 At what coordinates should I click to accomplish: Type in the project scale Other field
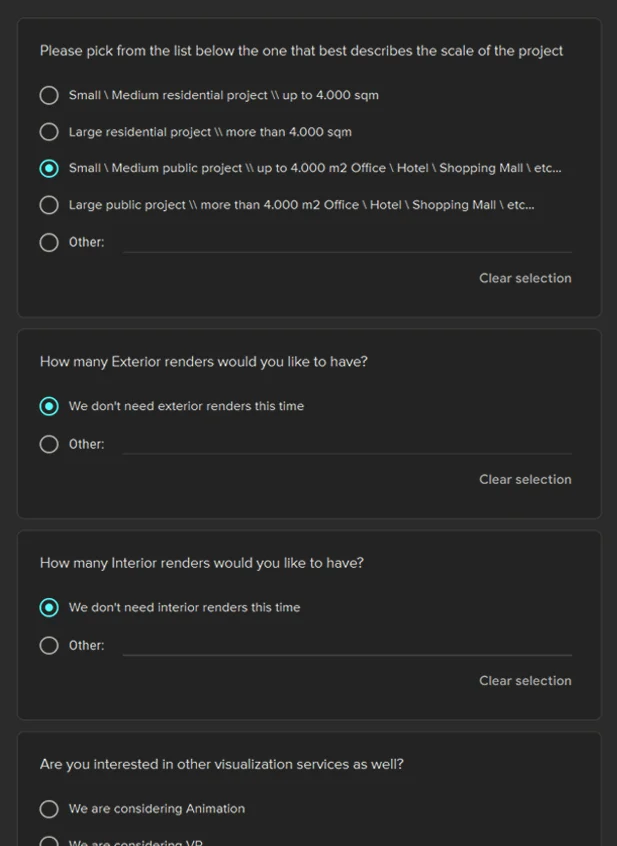346,242
